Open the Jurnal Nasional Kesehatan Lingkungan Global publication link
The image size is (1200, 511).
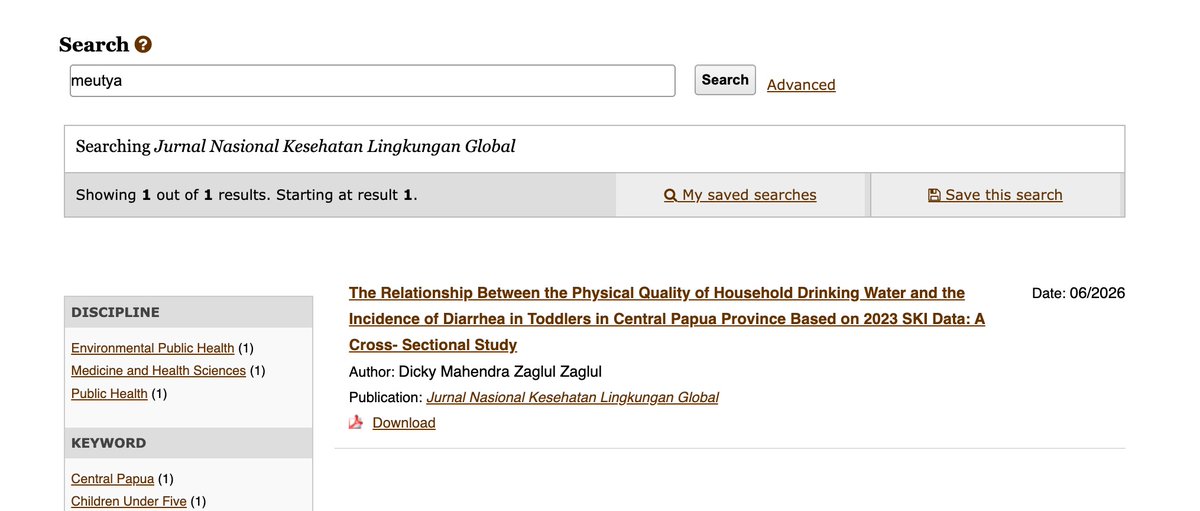(572, 397)
